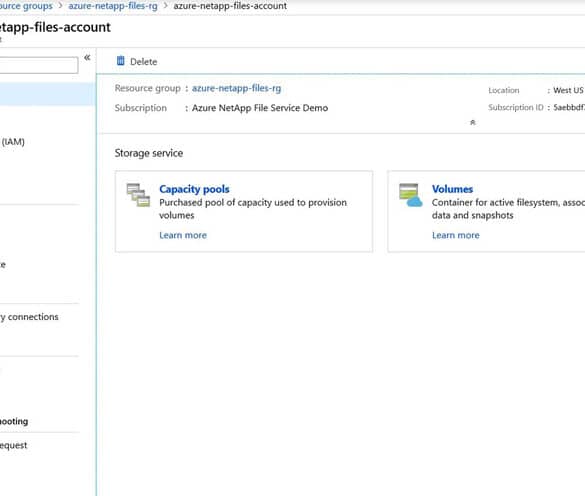The width and height of the screenshot is (585, 496).
Task: Open the azure-netapp-files-rg Resource group link
Action: 237,88
